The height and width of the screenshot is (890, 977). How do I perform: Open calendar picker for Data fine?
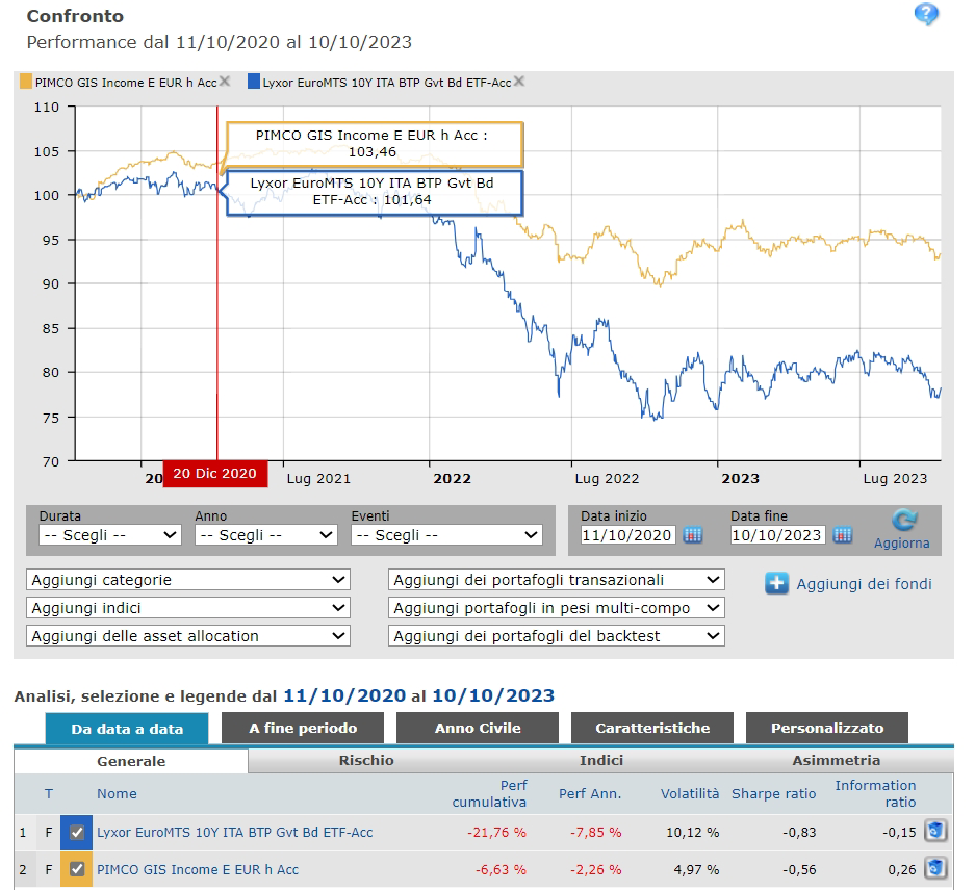(842, 535)
